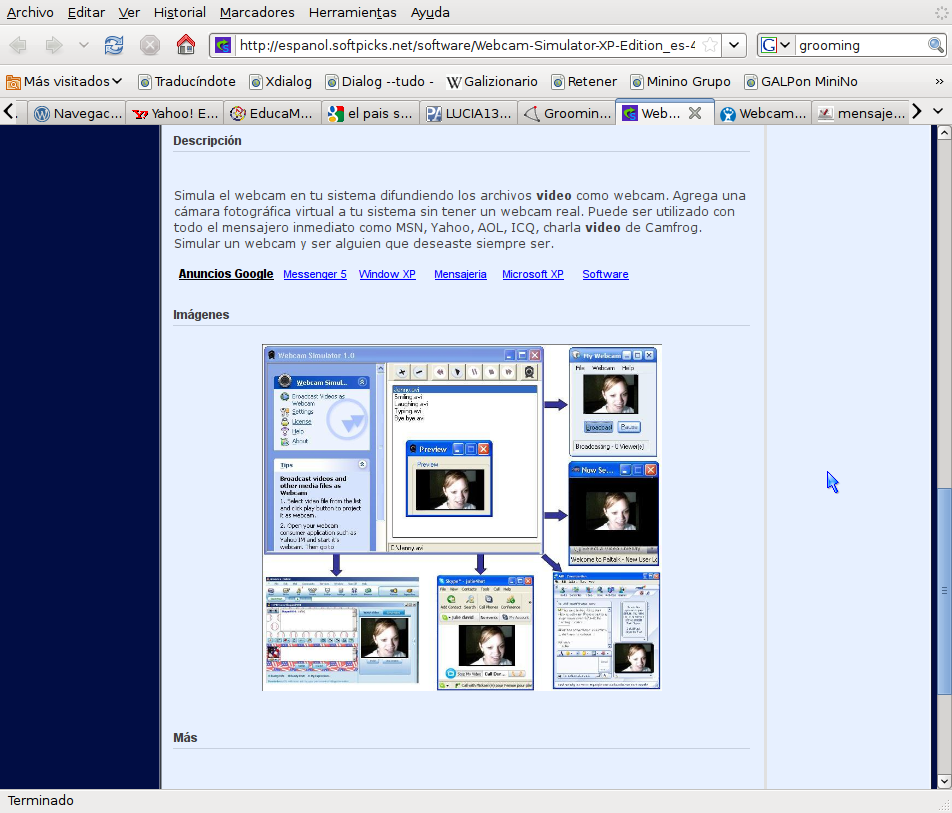The height and width of the screenshot is (813, 952).
Task: Switch to the EducaM... tab
Action: point(273,113)
